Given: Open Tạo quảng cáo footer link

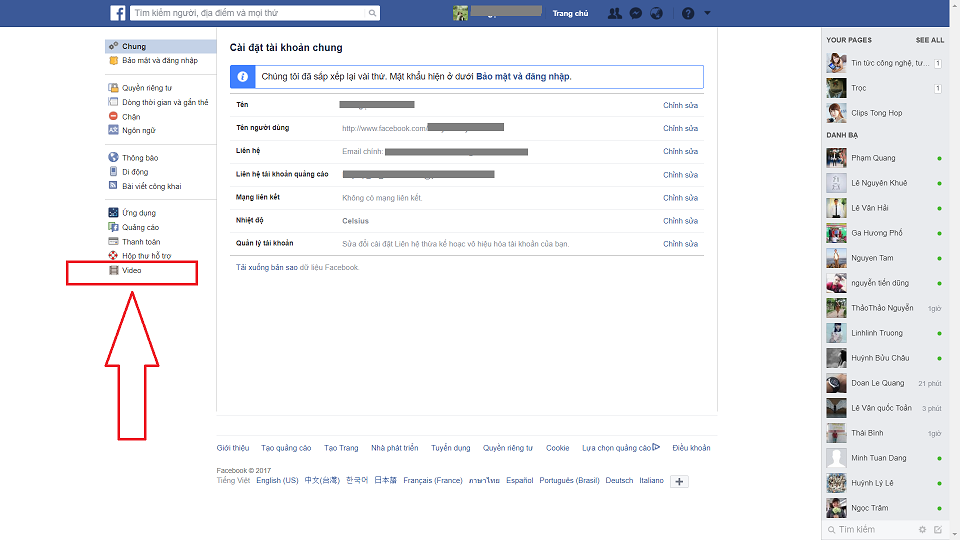Looking at the screenshot, I should [286, 448].
